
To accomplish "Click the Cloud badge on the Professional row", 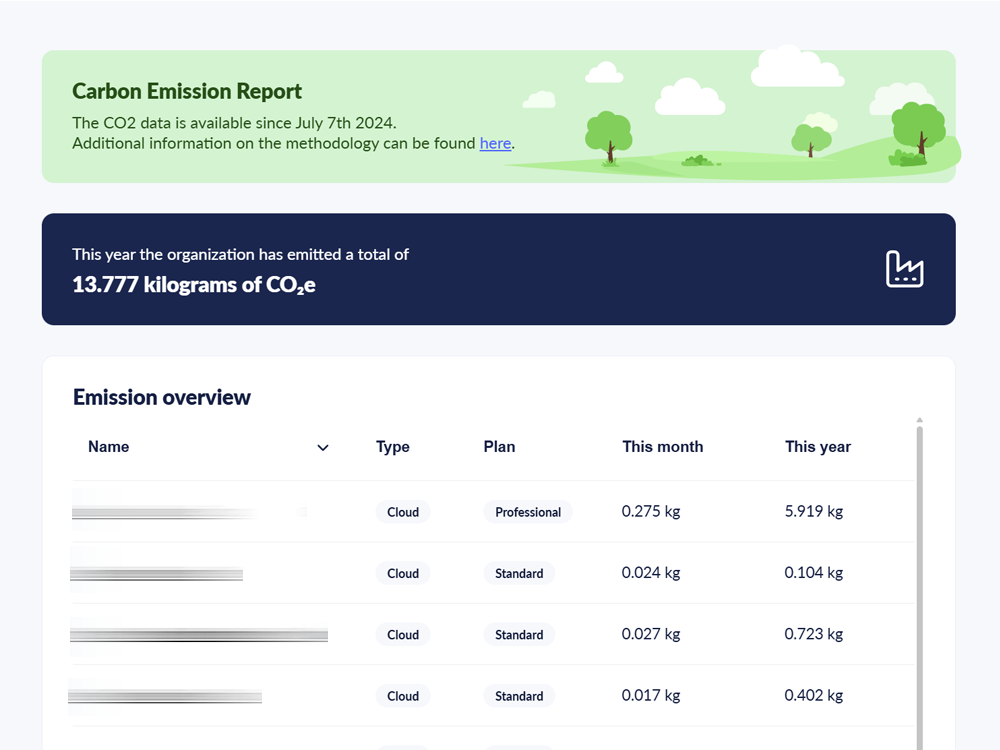I will [403, 512].
